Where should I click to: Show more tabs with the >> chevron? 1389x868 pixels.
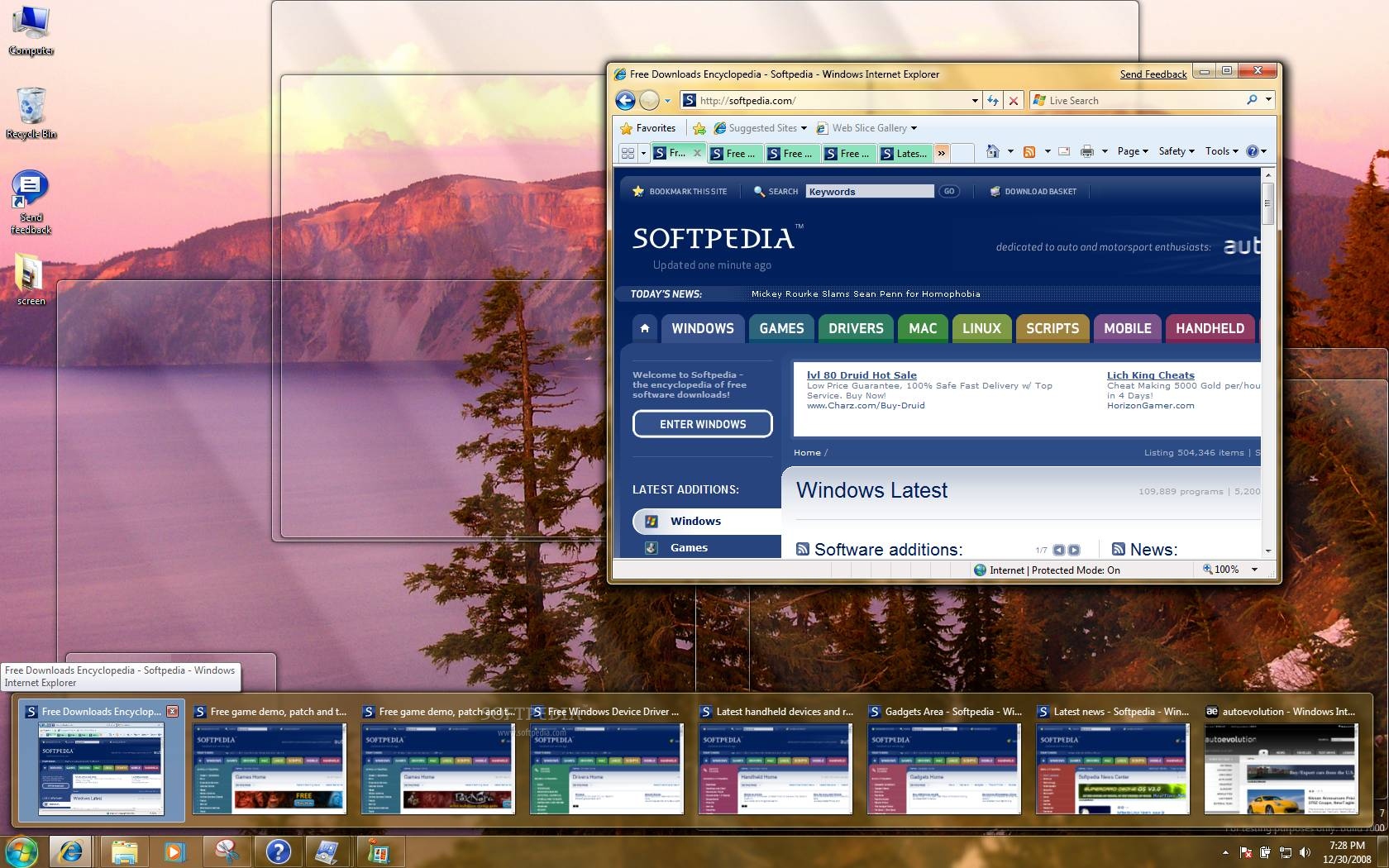click(941, 153)
